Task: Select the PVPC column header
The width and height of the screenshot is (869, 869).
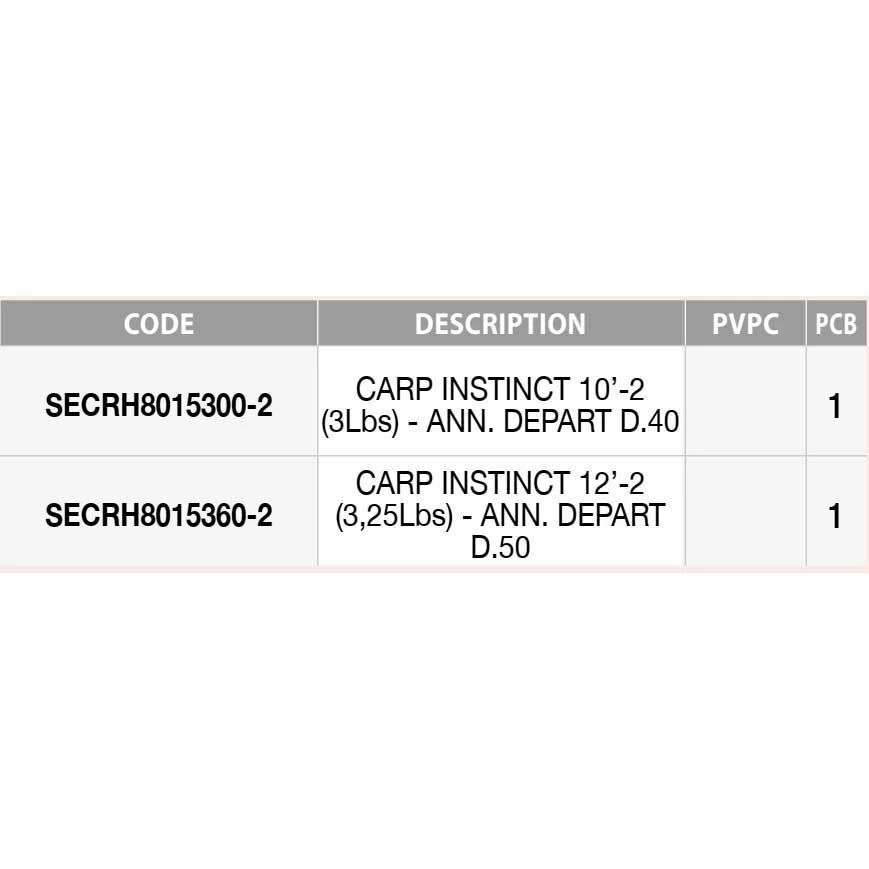Action: tap(745, 324)
